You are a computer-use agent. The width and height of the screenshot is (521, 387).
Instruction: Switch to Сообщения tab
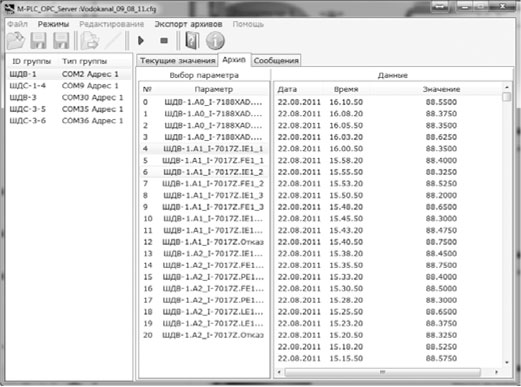click(276, 61)
